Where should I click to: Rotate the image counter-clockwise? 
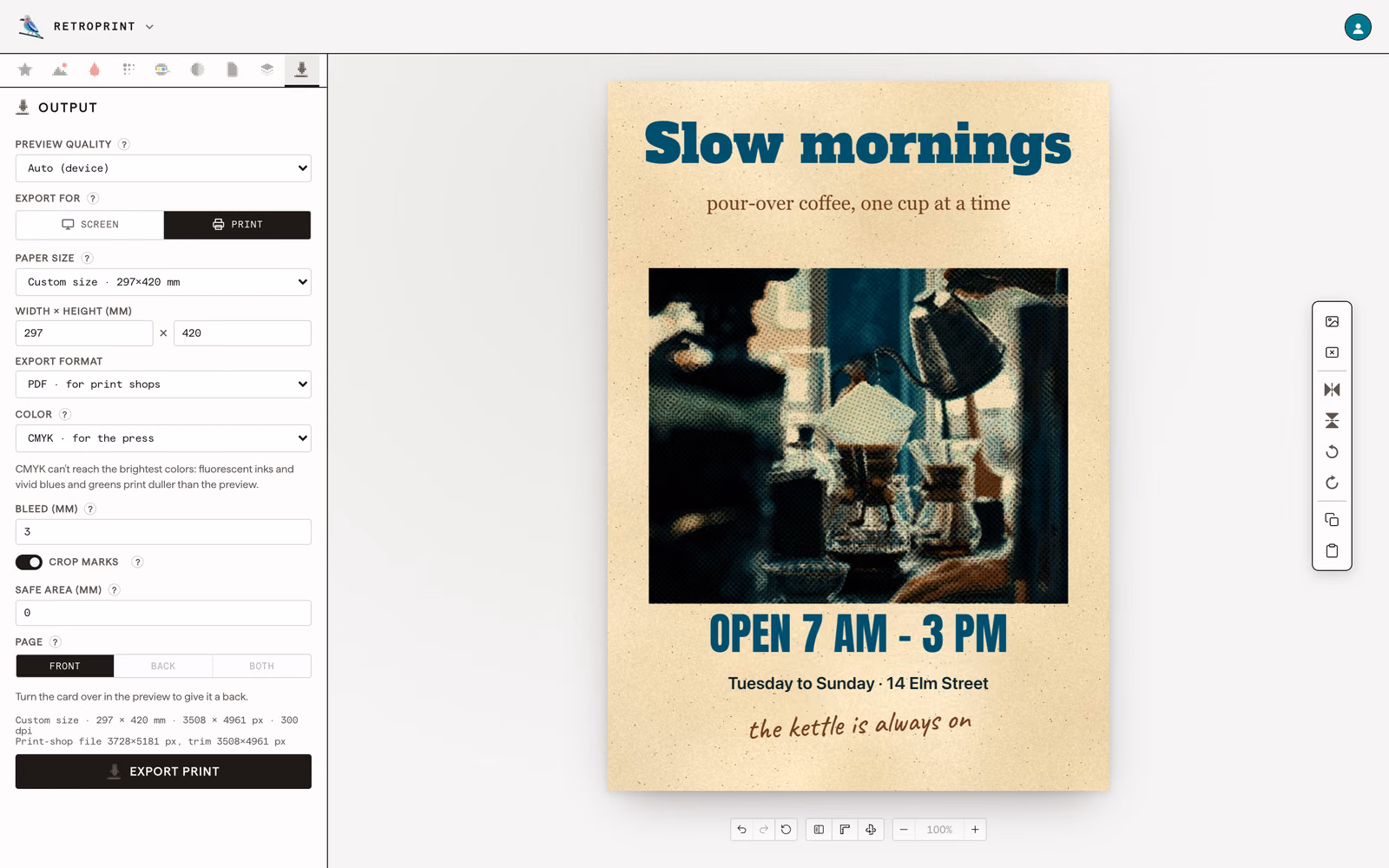click(x=1332, y=451)
